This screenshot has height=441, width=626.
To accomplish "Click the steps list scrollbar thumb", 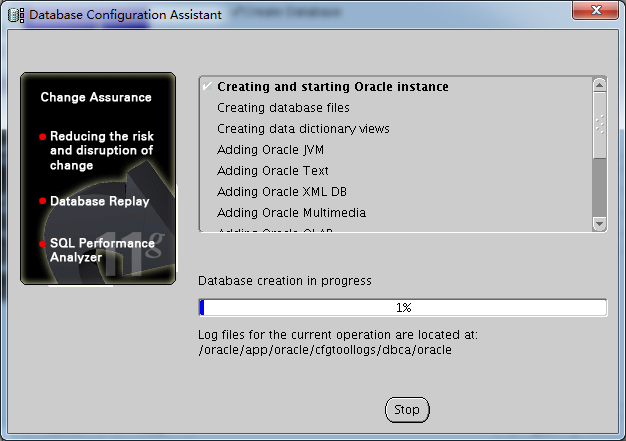I will pyautogui.click(x=599, y=125).
